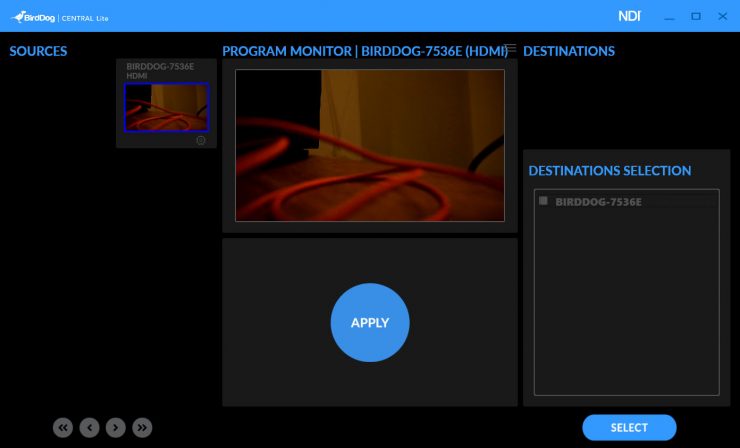Click the DESTINATIONS SELECTION heading
The height and width of the screenshot is (448, 740).
click(609, 171)
